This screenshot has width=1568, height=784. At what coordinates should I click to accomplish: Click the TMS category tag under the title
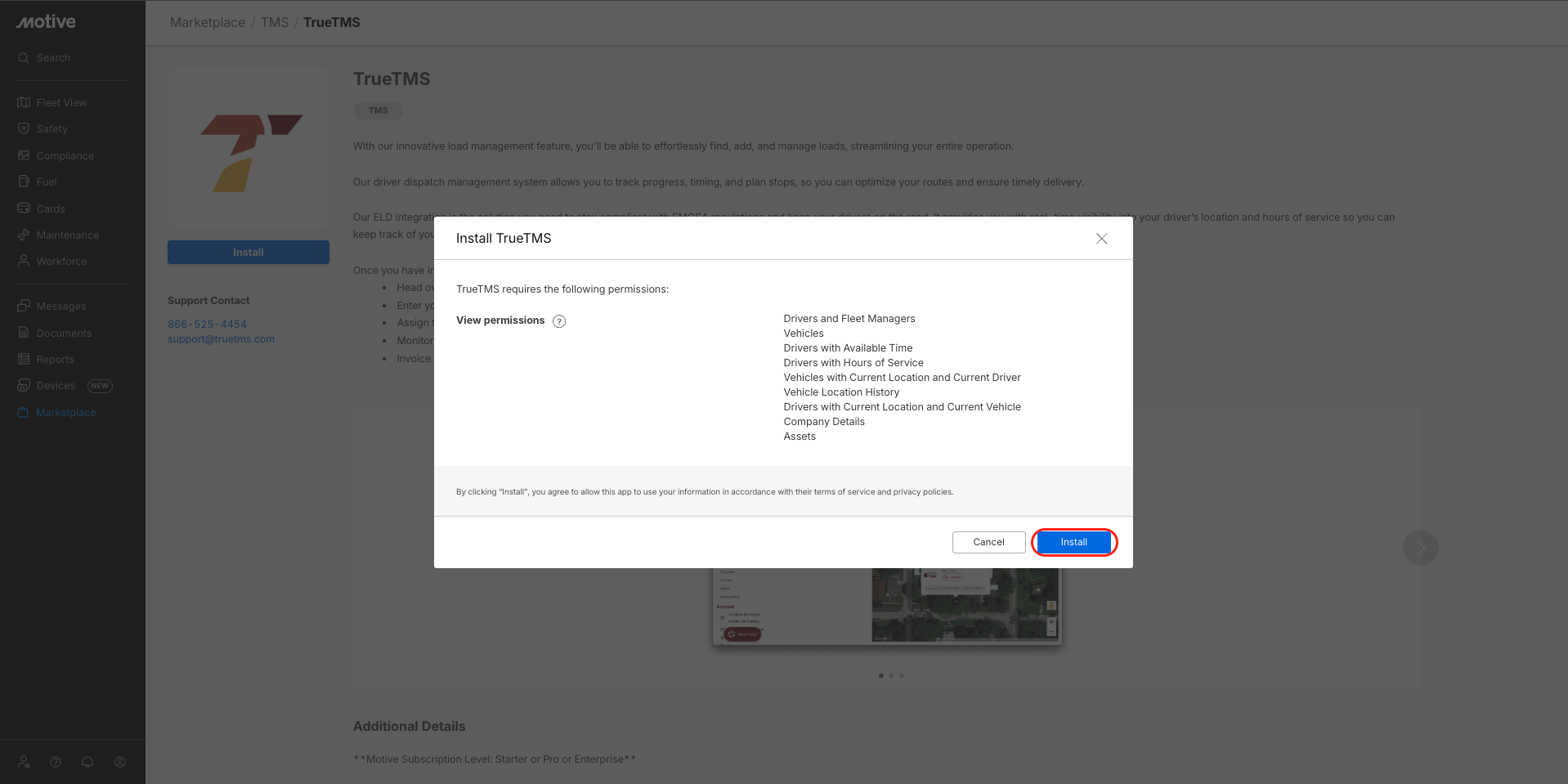[x=379, y=111]
